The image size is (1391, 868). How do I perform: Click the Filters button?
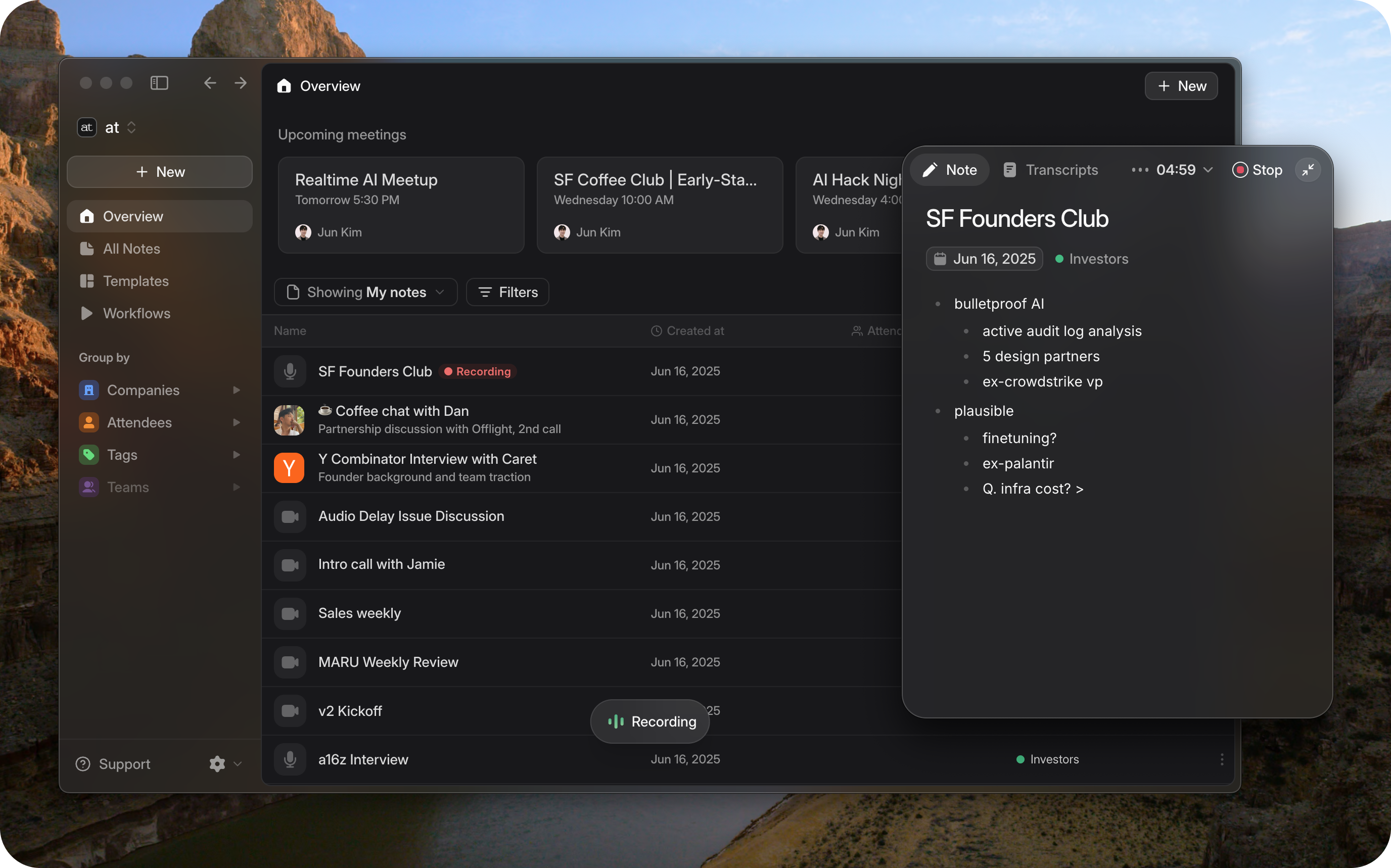click(507, 292)
